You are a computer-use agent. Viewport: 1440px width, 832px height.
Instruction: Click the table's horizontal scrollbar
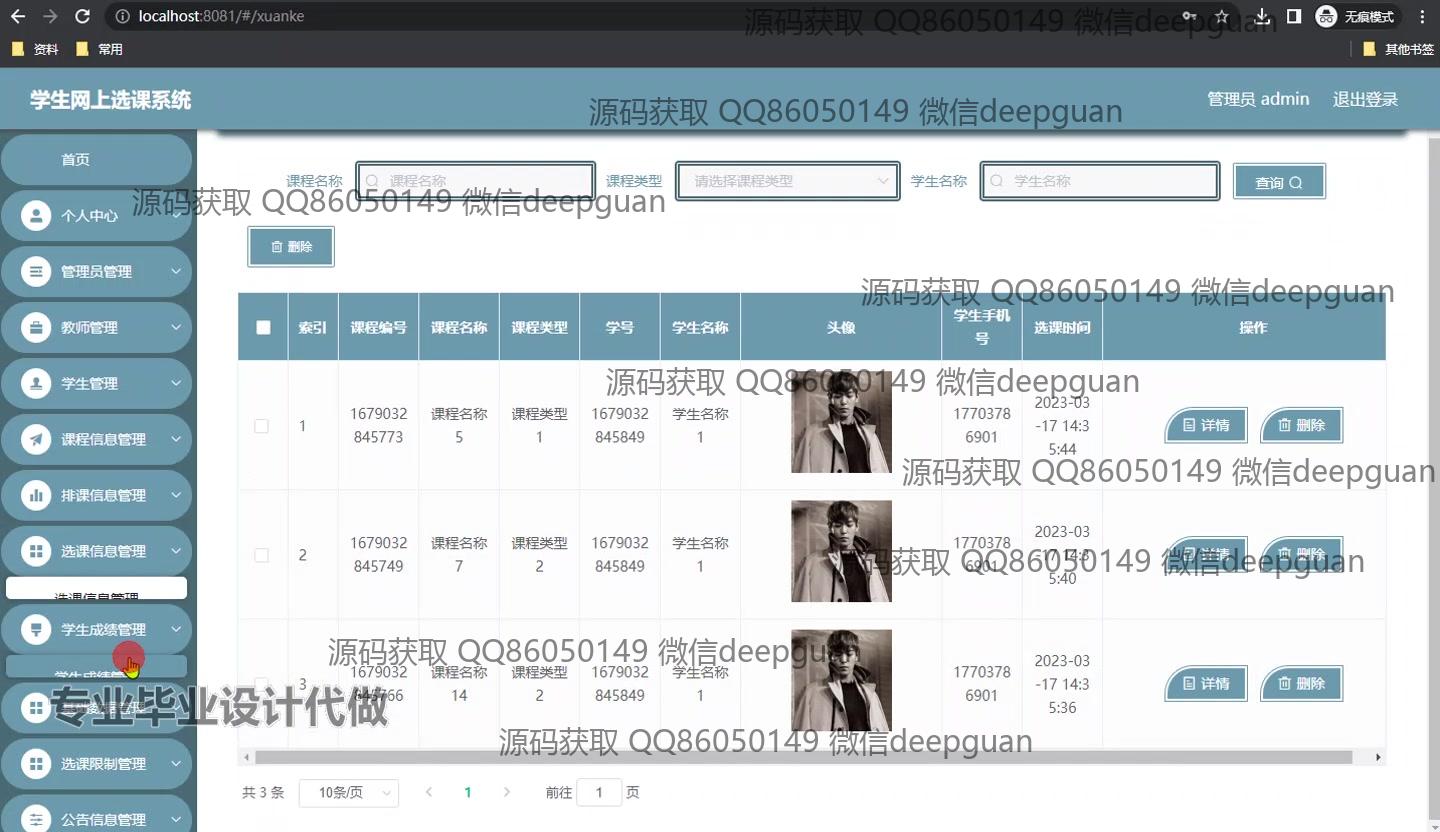coord(804,757)
